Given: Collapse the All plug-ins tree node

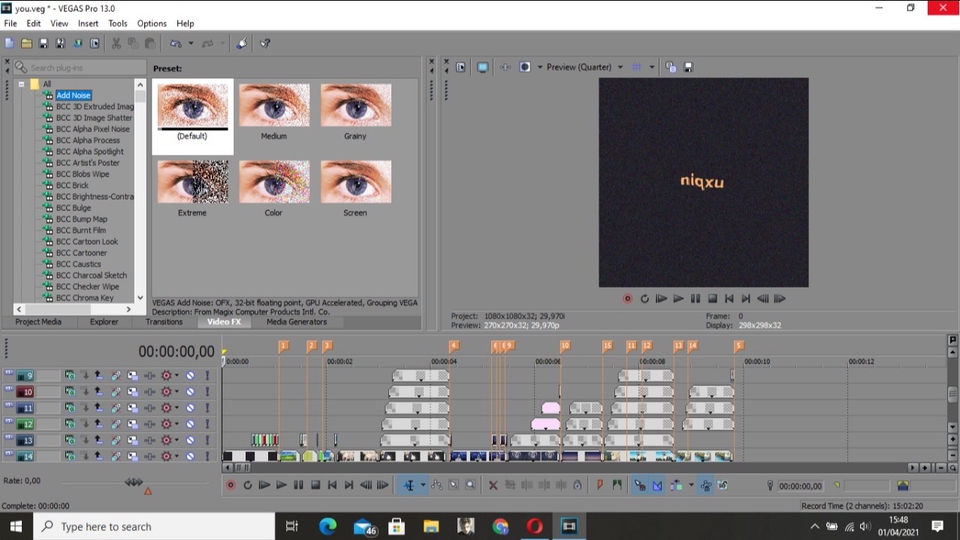Looking at the screenshot, I should [x=21, y=84].
